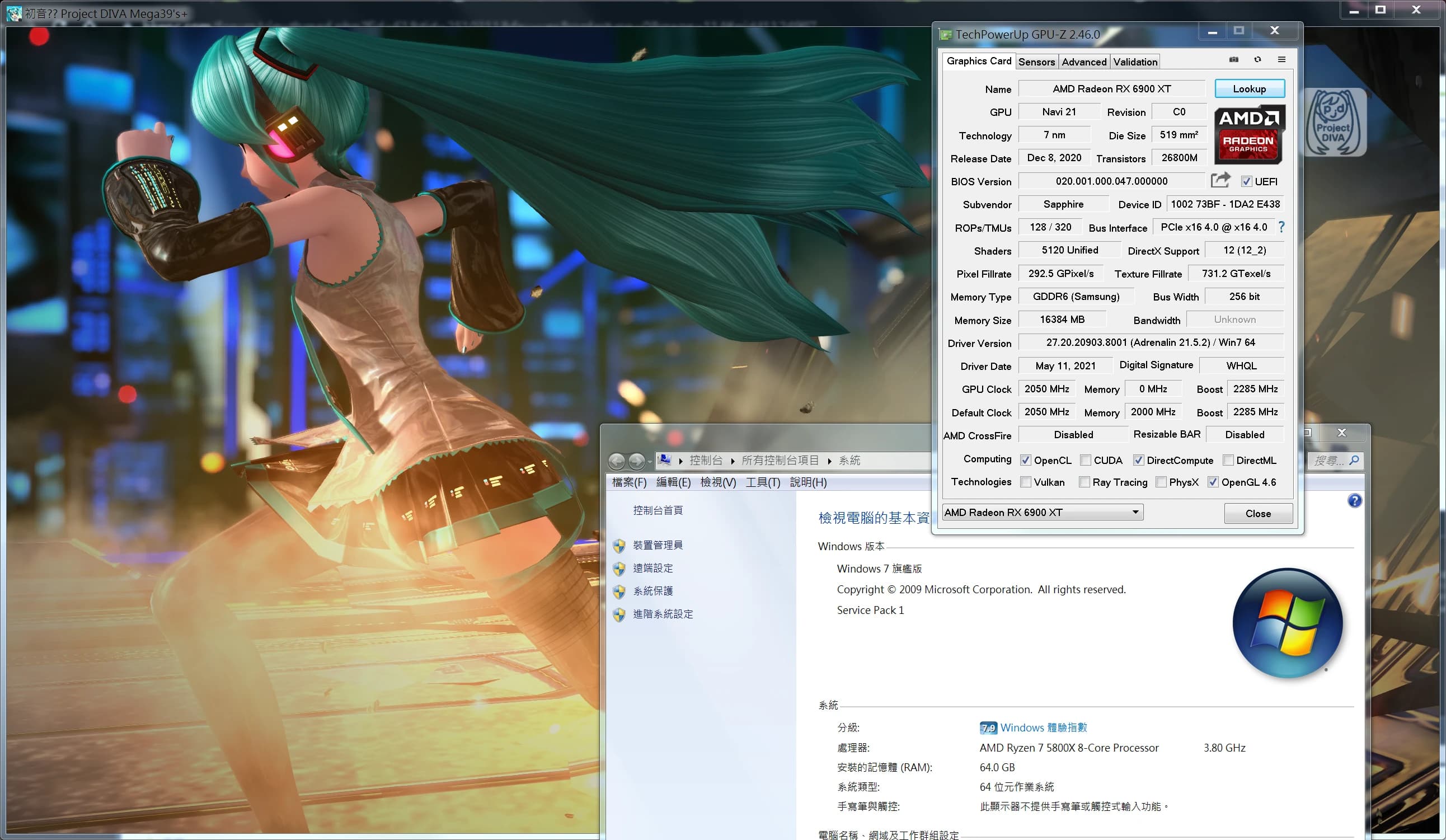Click the Driver Version value field
Image resolution: width=1446 pixels, height=840 pixels.
point(1151,342)
